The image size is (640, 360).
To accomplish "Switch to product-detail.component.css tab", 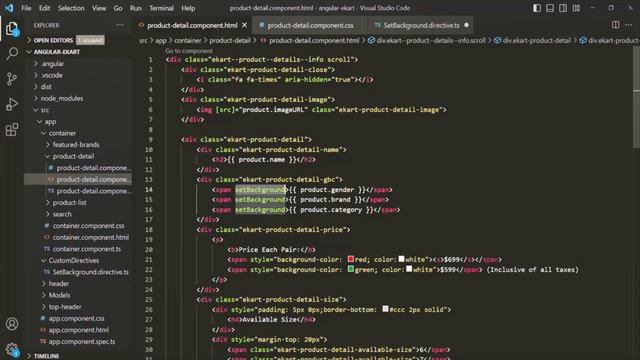I will (x=310, y=25).
